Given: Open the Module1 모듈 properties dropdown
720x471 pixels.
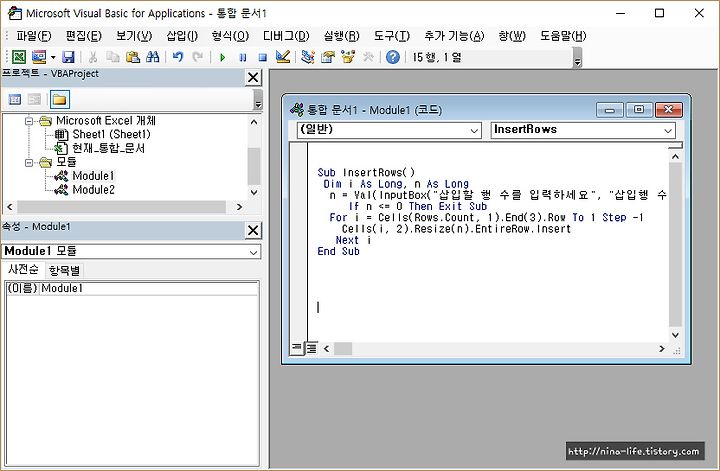Looking at the screenshot, I should pyautogui.click(x=253, y=252).
